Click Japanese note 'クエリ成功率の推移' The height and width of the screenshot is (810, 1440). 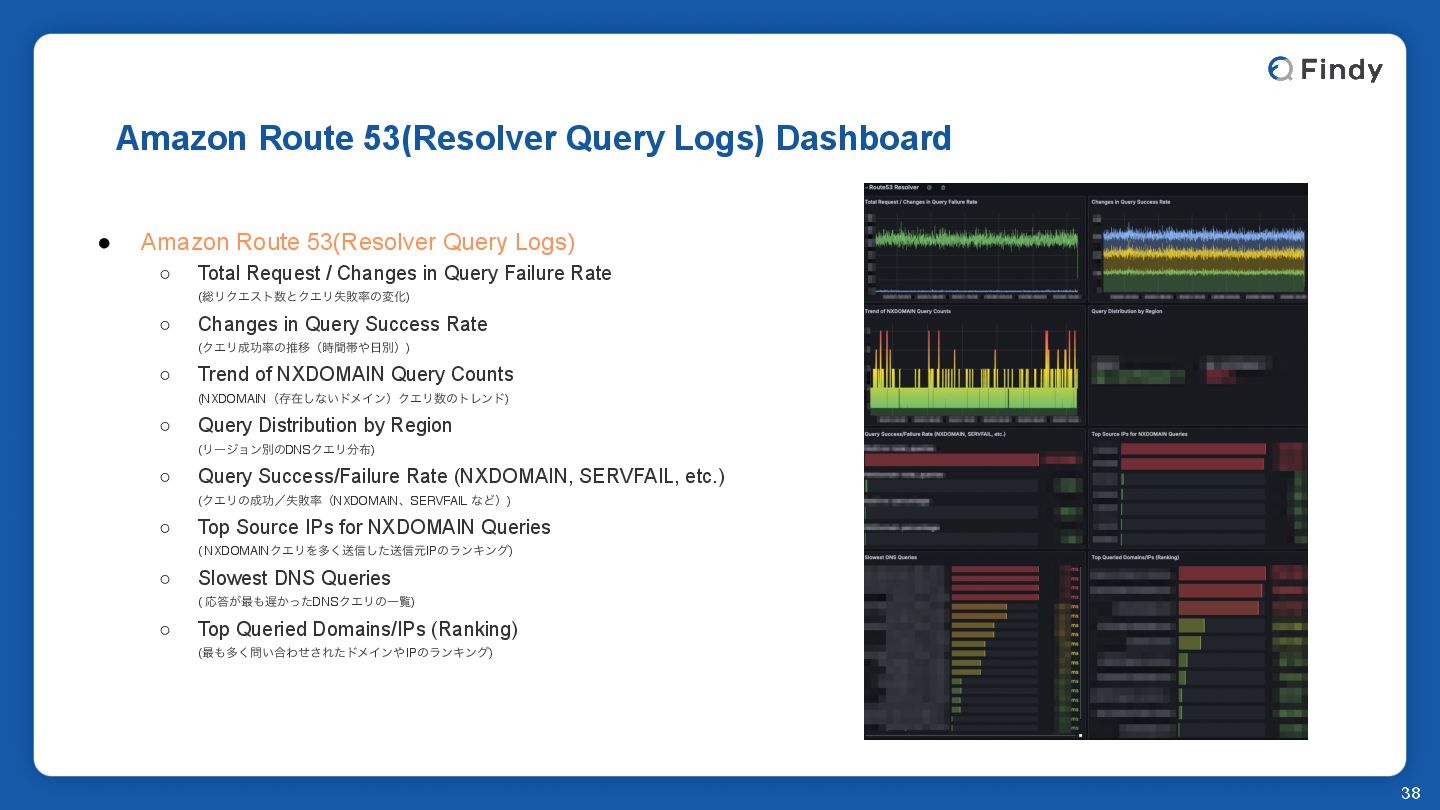304,348
